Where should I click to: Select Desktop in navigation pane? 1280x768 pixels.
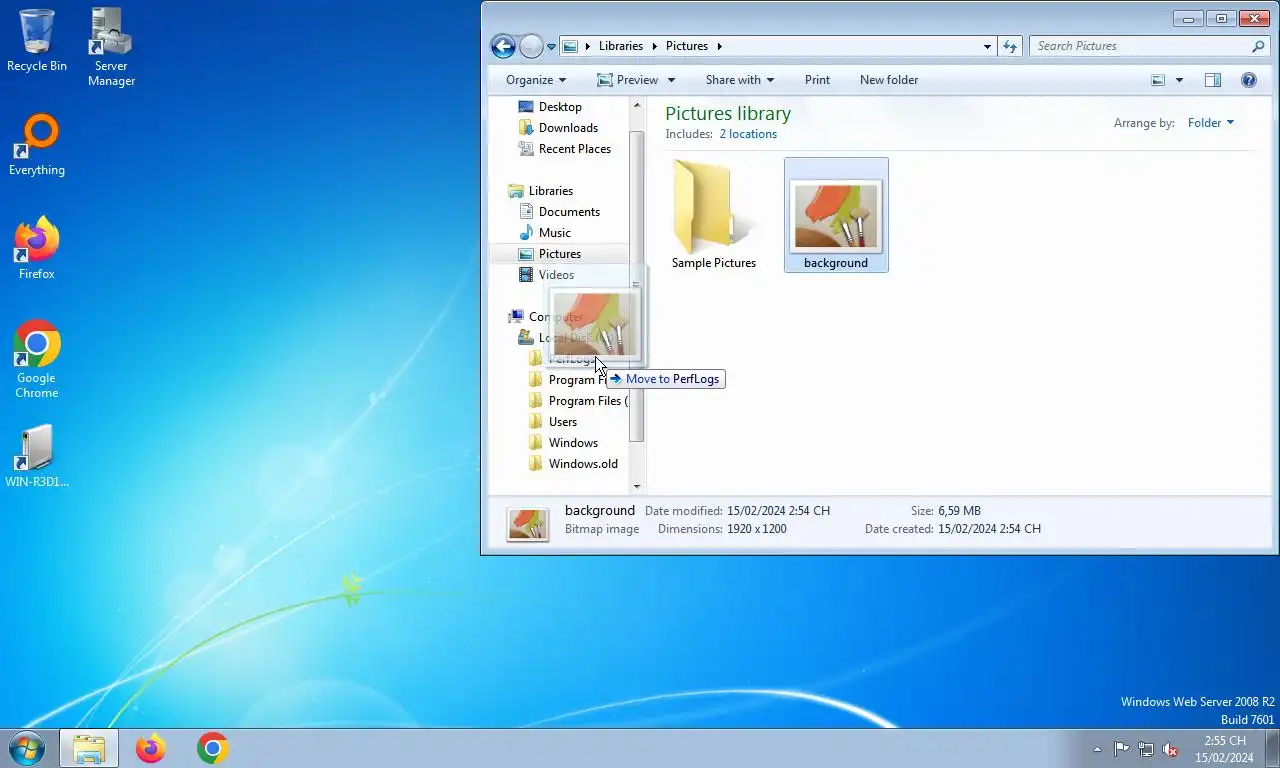[560, 107]
